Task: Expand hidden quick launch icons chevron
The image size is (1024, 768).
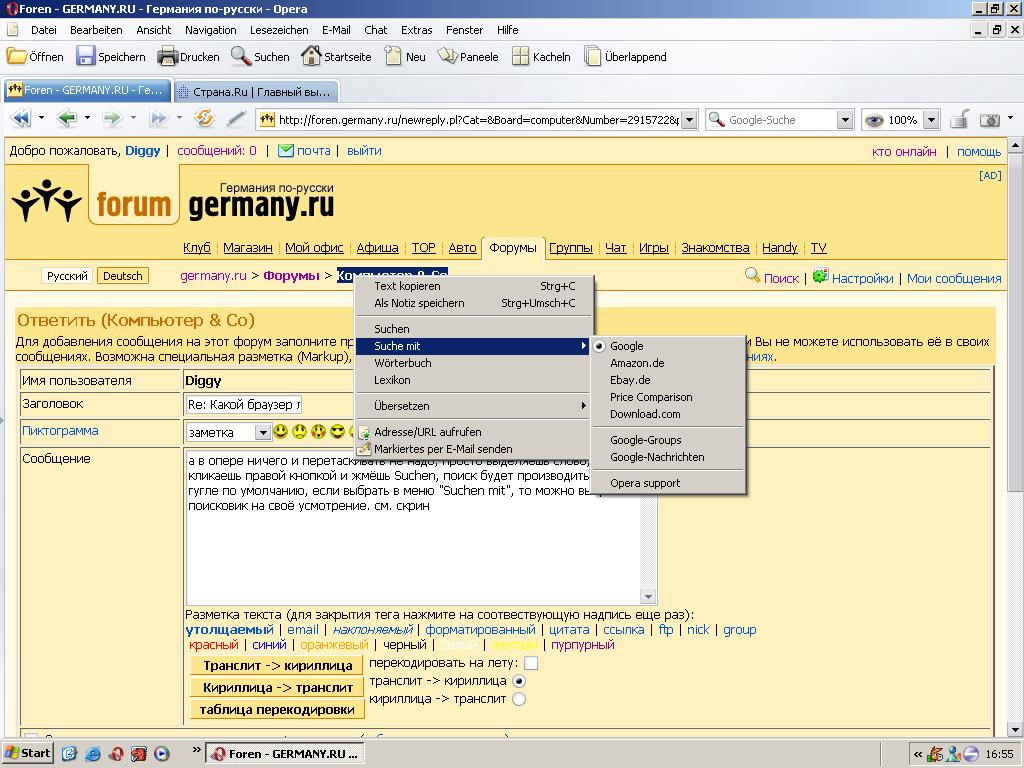Action: (x=196, y=750)
